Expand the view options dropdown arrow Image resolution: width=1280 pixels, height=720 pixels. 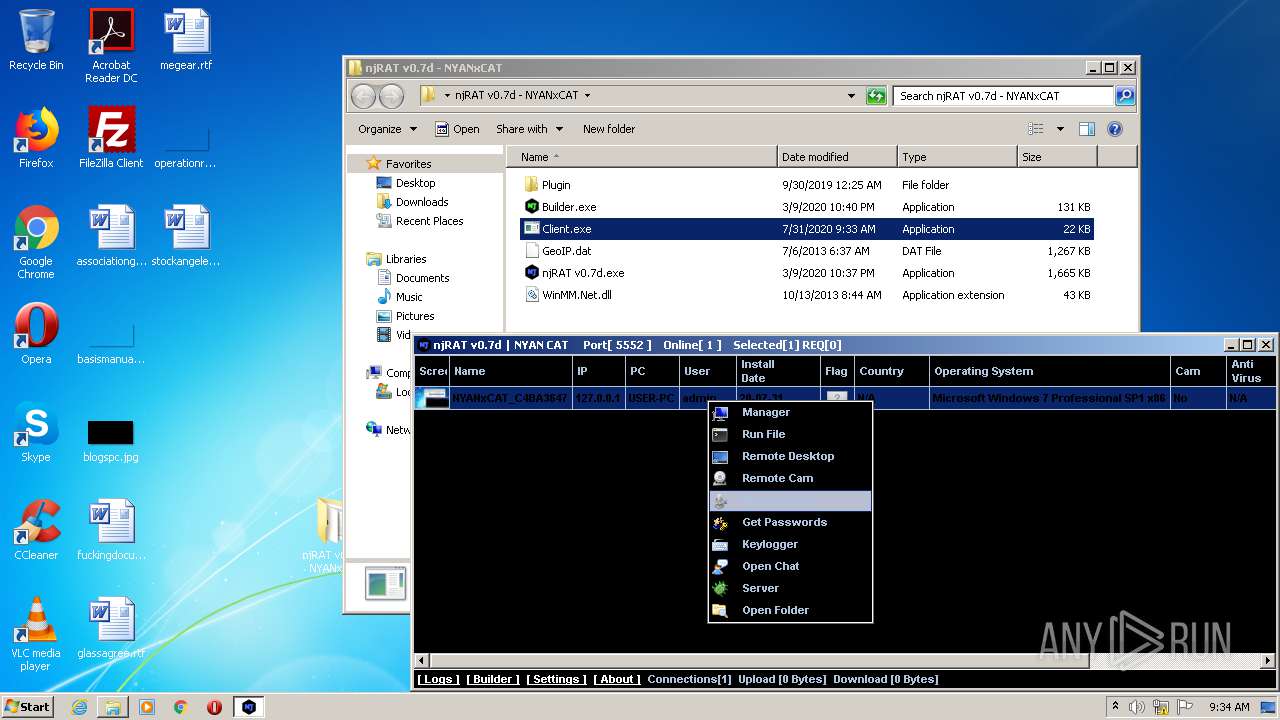click(1060, 129)
